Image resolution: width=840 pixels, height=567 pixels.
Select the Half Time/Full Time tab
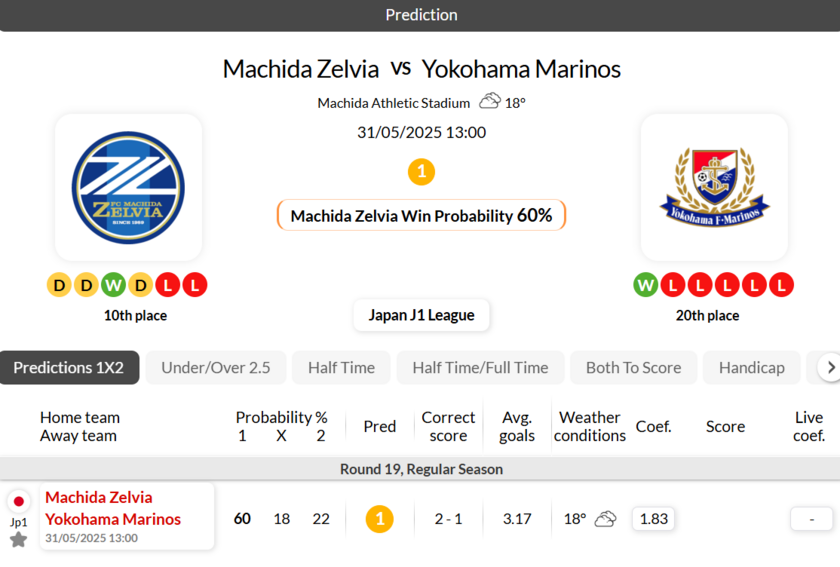click(x=480, y=368)
